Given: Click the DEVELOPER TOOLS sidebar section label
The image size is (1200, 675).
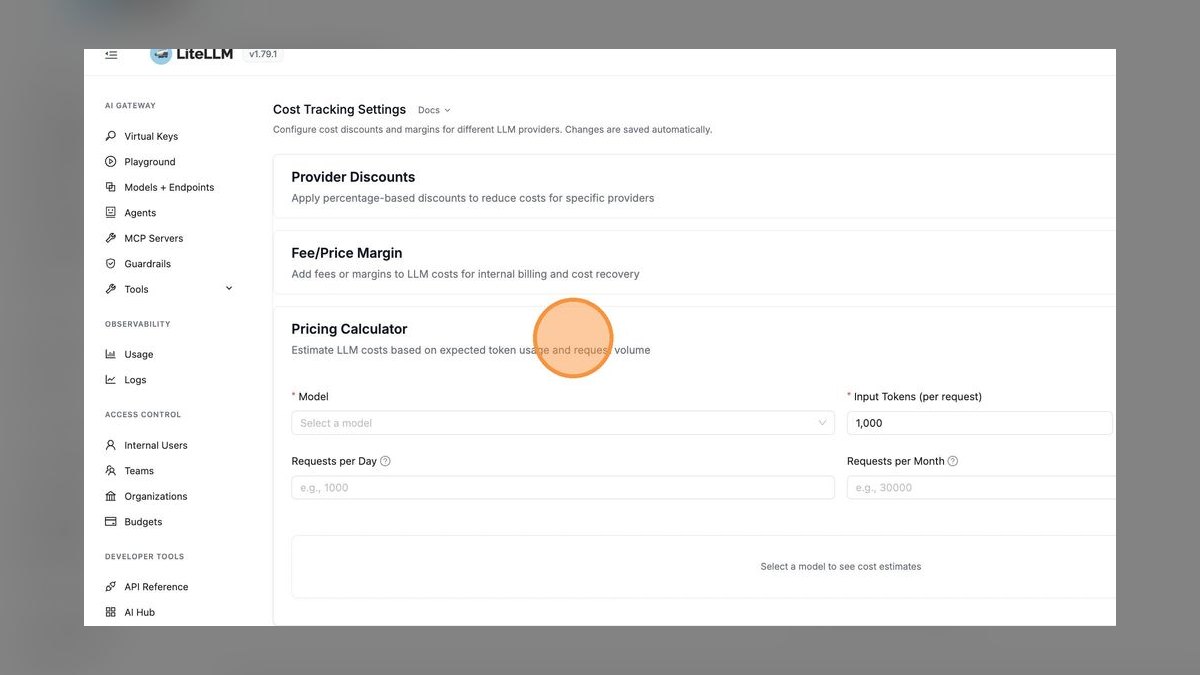Looking at the screenshot, I should coord(145,557).
